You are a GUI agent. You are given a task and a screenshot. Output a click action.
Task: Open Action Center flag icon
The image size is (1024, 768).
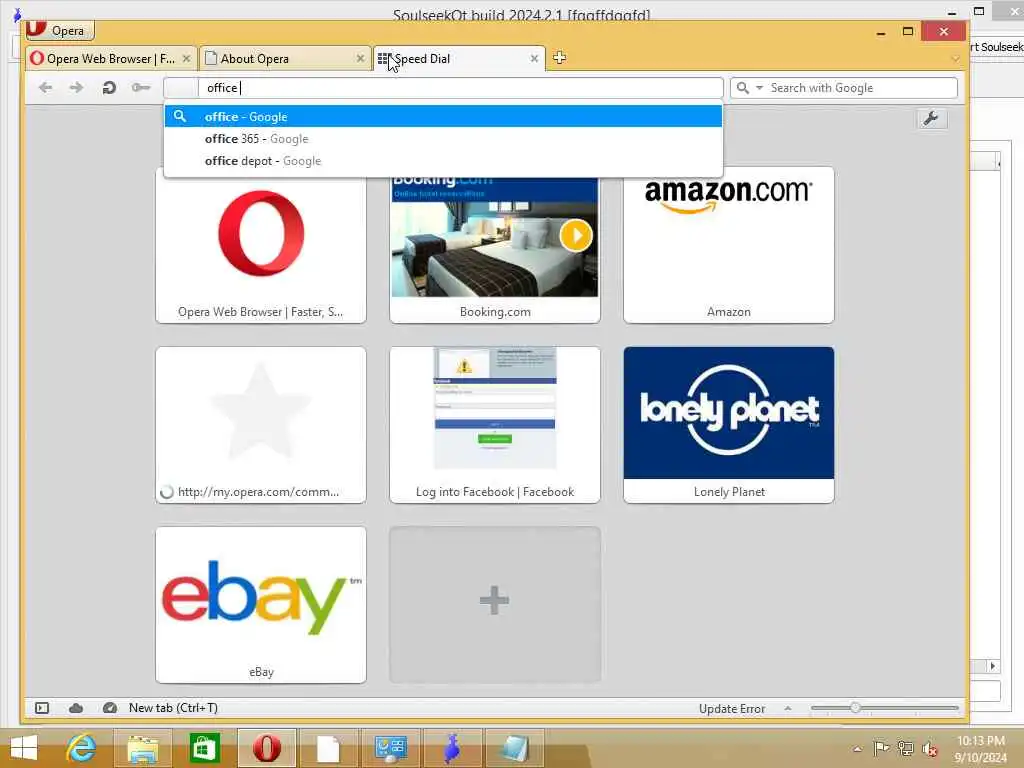(x=881, y=748)
